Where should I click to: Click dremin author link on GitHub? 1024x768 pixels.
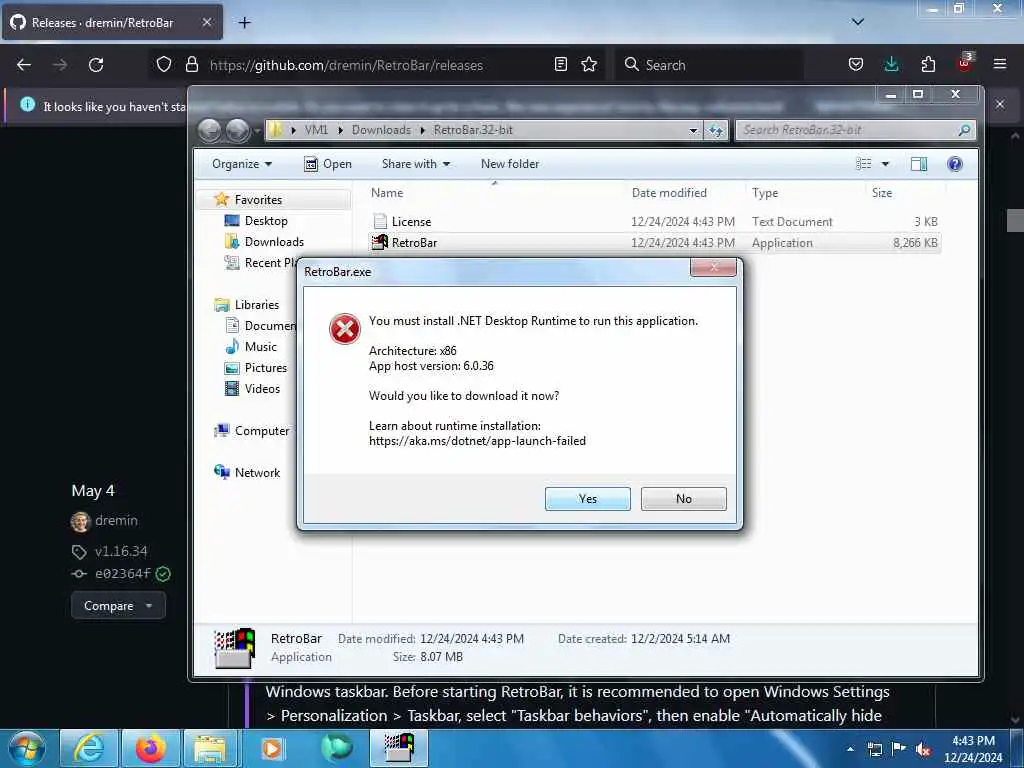(x=116, y=520)
